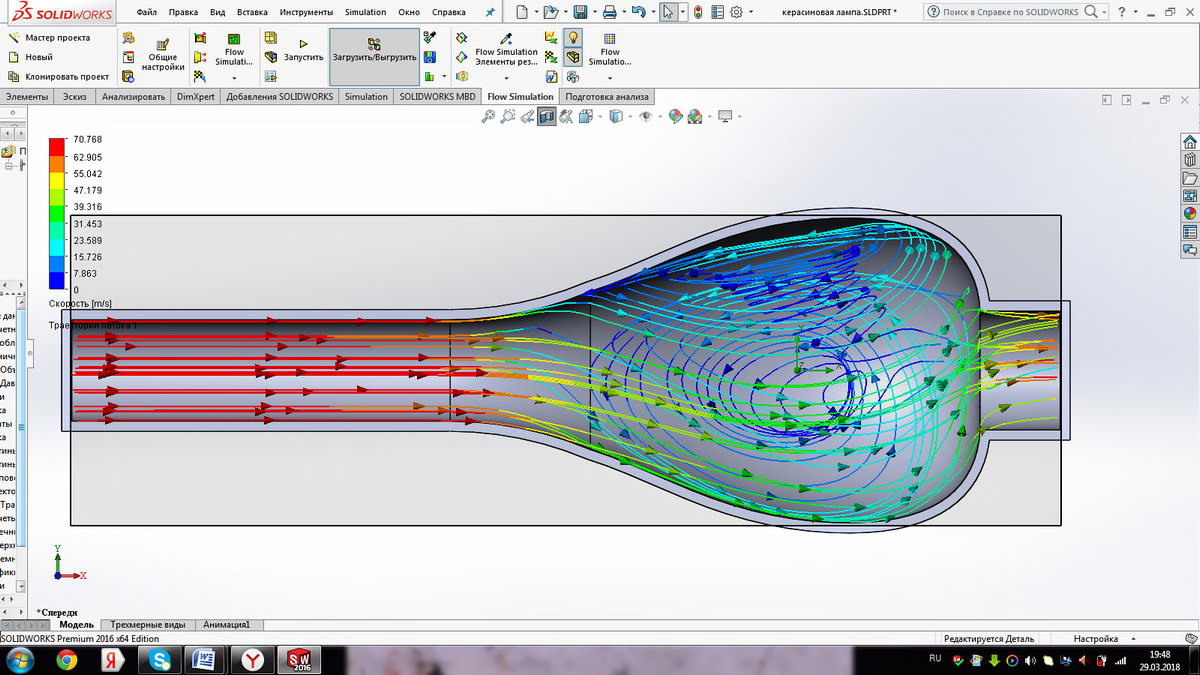Click the Display Style cube icon

[x=616, y=116]
